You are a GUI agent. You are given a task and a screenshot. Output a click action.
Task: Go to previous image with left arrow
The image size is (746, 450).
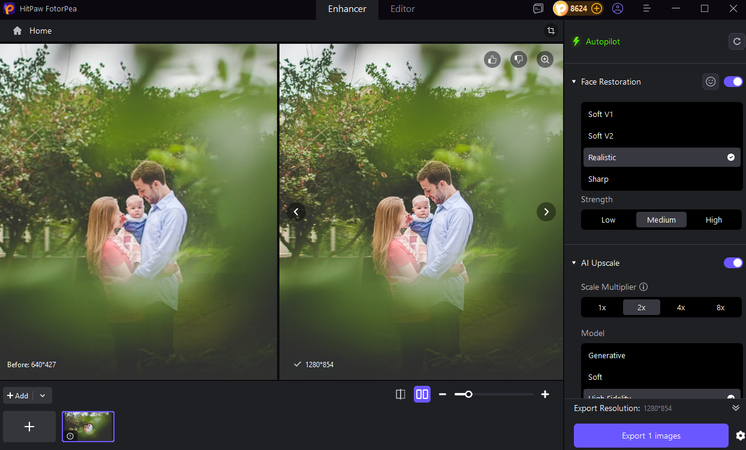coord(296,212)
